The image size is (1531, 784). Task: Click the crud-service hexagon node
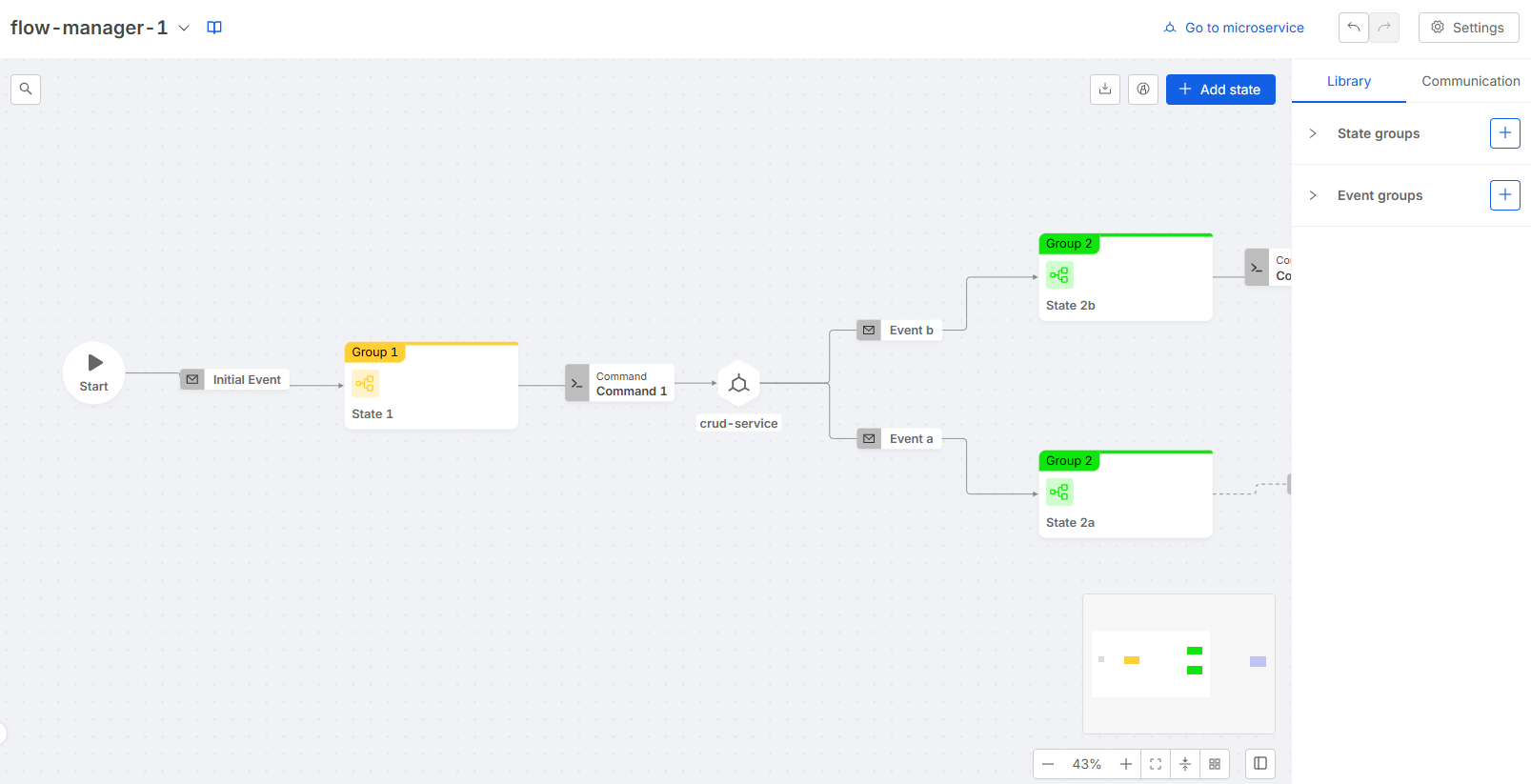pos(738,384)
